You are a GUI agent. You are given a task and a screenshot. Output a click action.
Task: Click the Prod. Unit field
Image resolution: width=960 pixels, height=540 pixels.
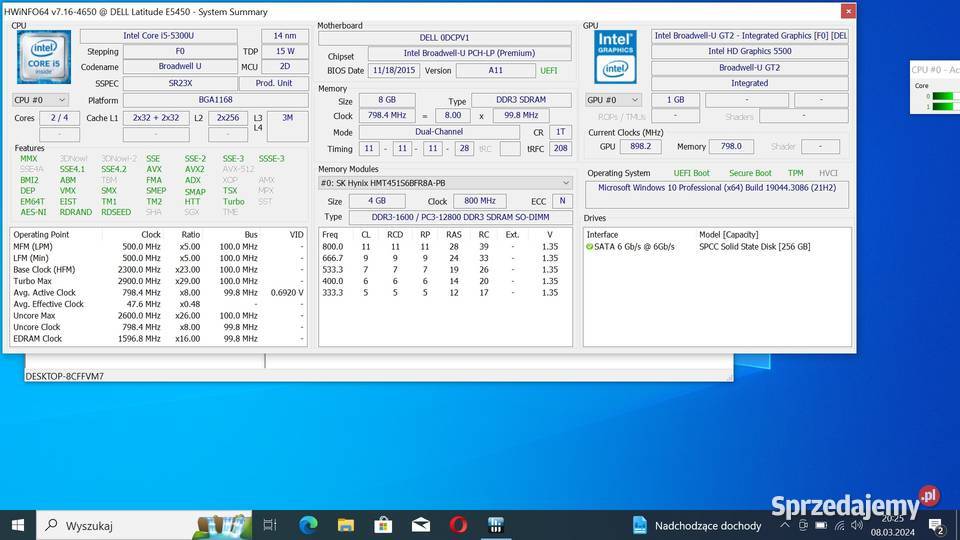(274, 83)
